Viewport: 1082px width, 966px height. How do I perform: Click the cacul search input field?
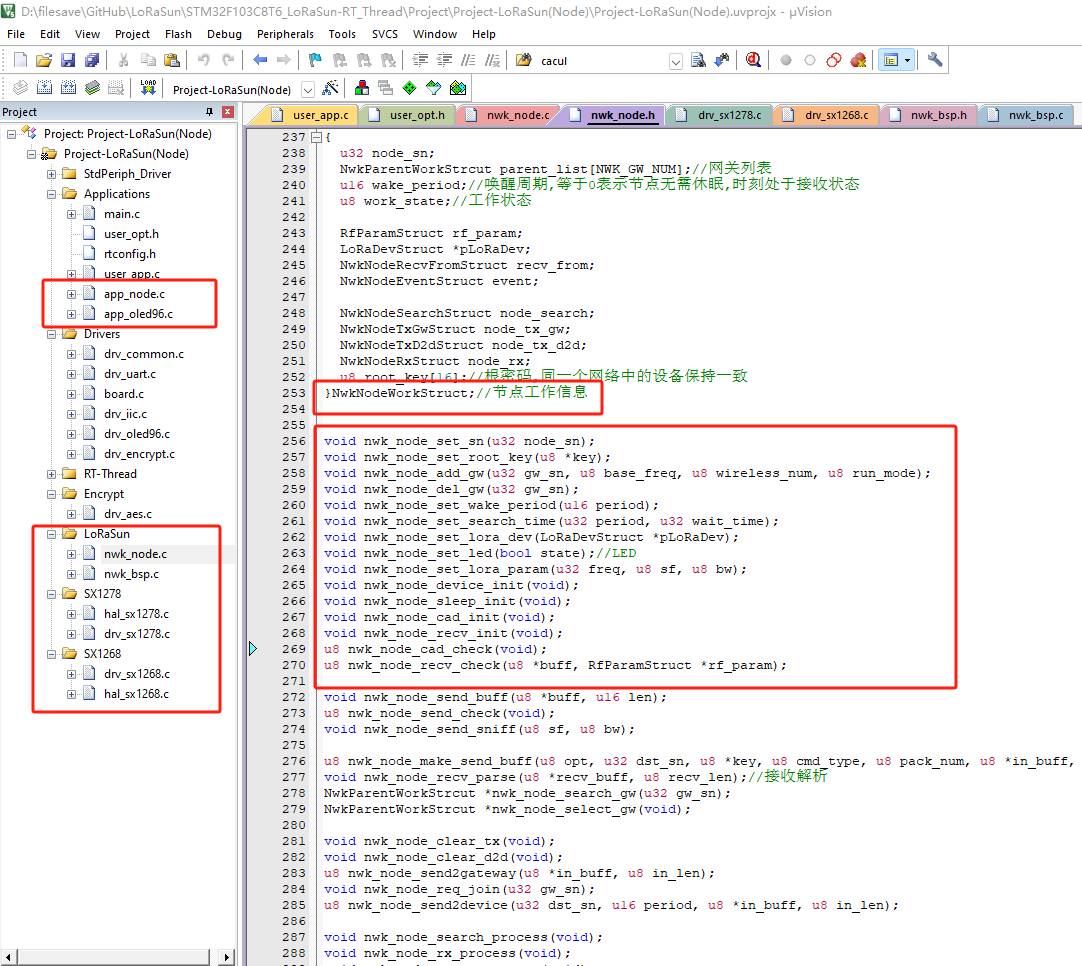602,61
